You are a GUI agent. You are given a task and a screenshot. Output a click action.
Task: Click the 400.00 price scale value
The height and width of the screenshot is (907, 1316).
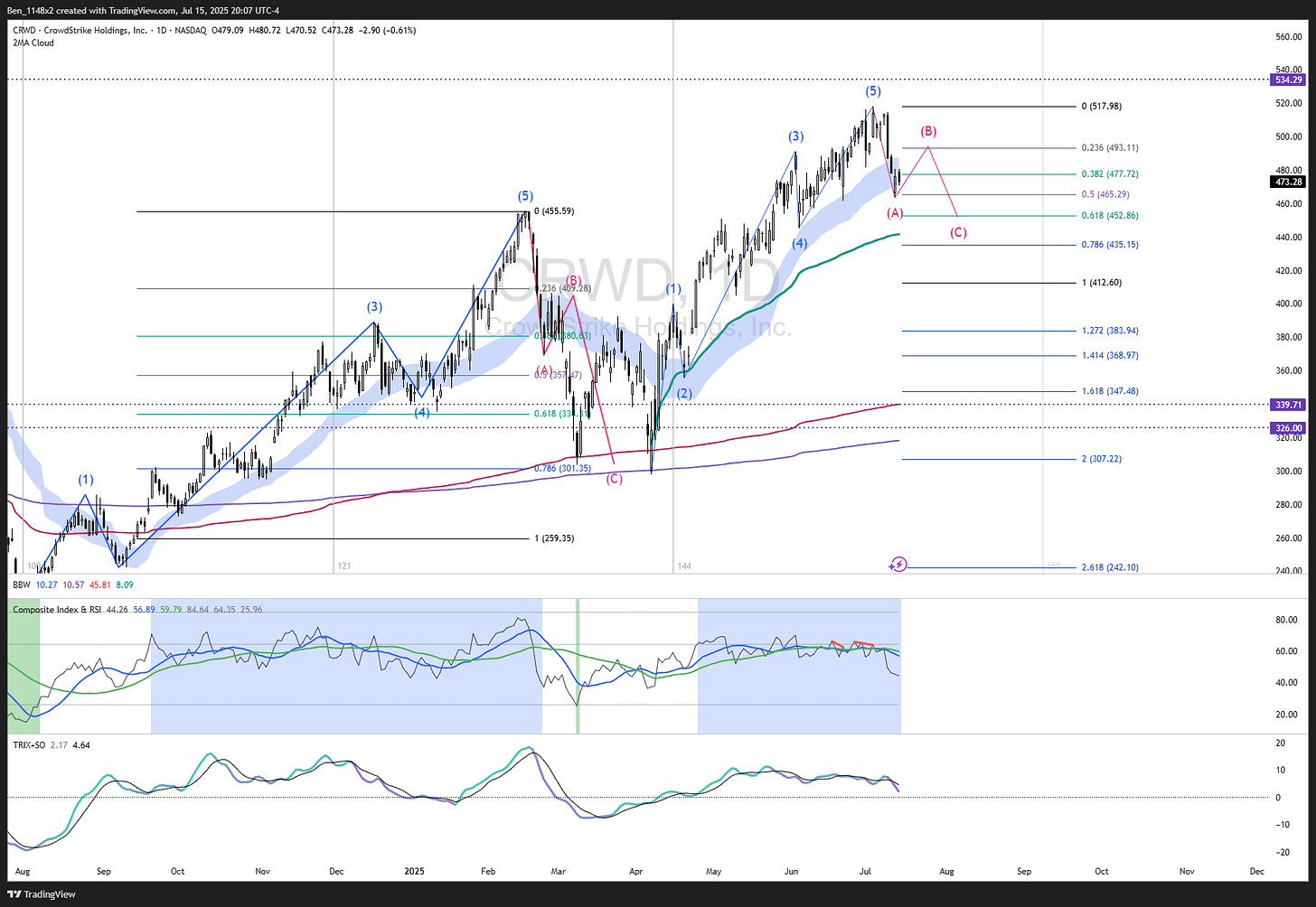[1288, 304]
